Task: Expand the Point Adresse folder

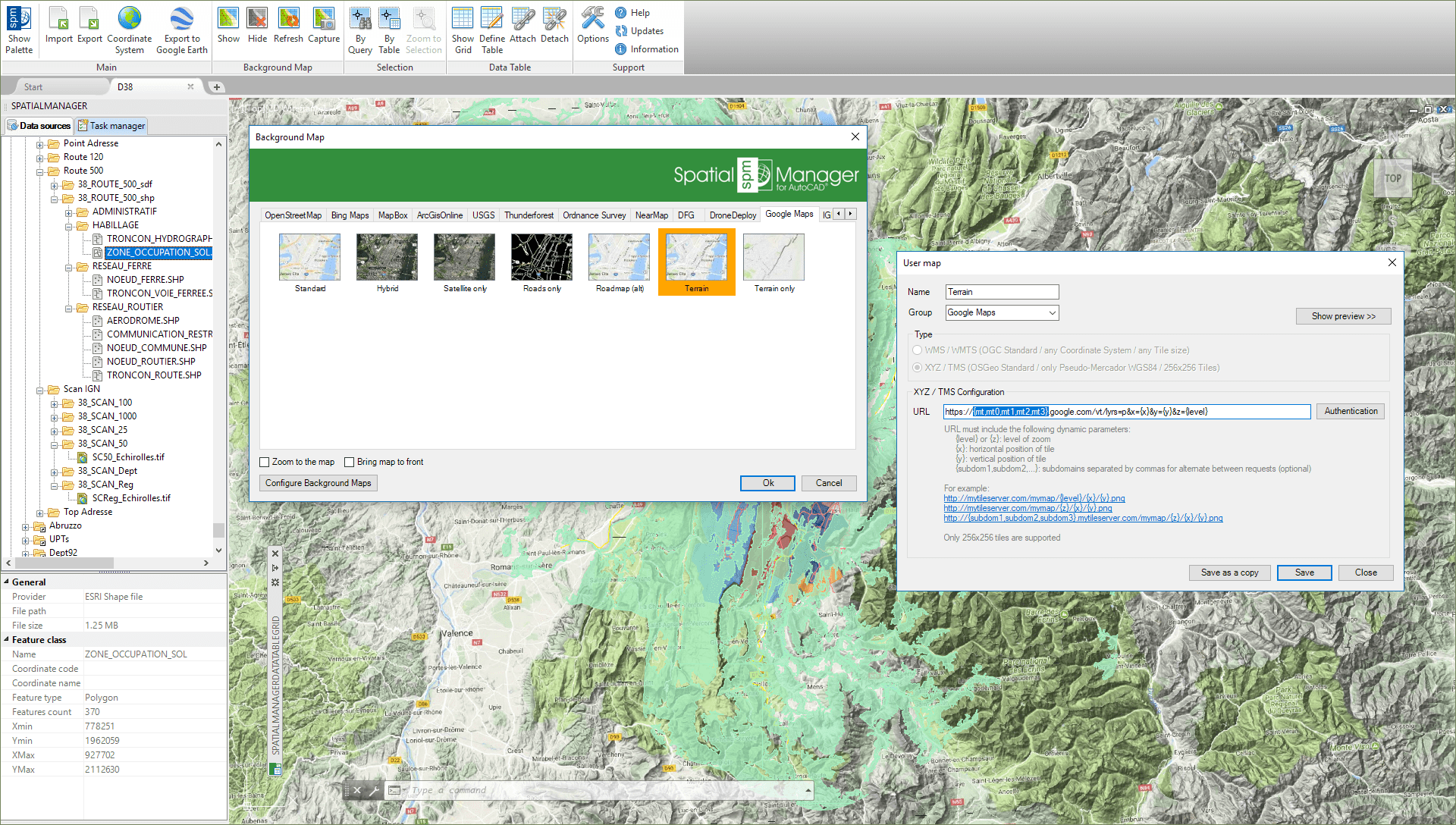Action: 40,144
